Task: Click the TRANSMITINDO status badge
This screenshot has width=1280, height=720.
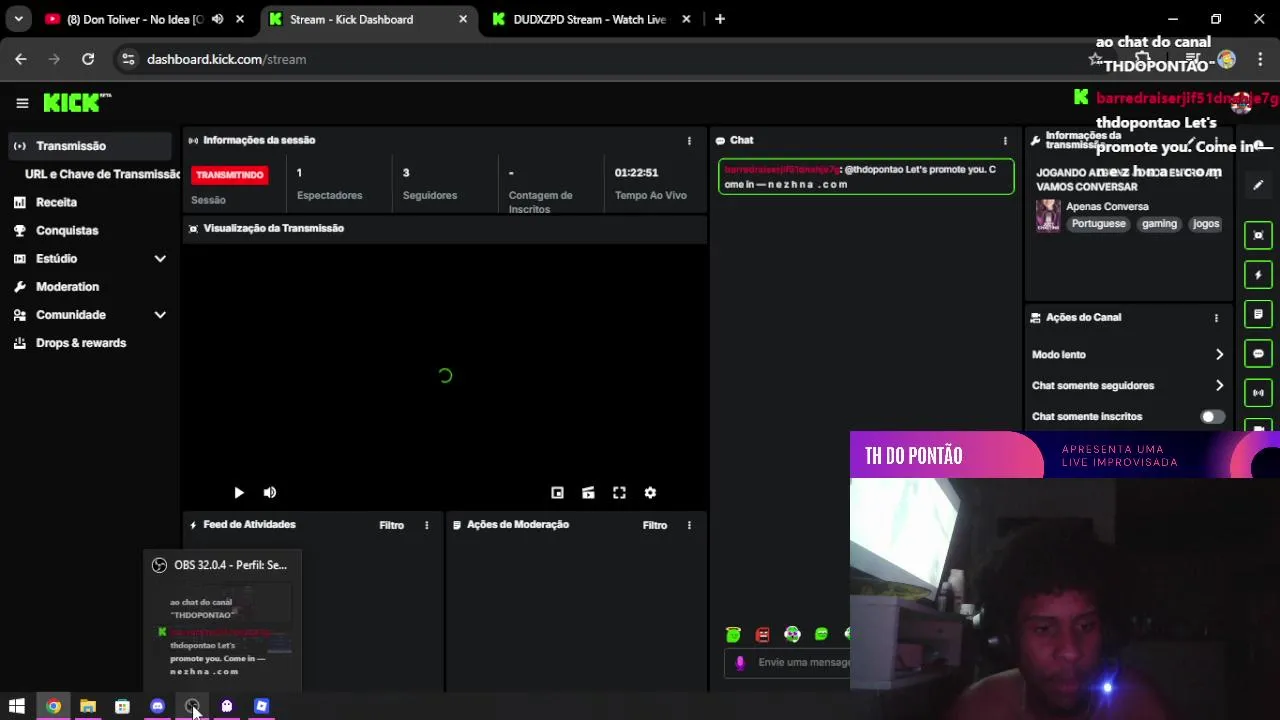Action: [230, 175]
